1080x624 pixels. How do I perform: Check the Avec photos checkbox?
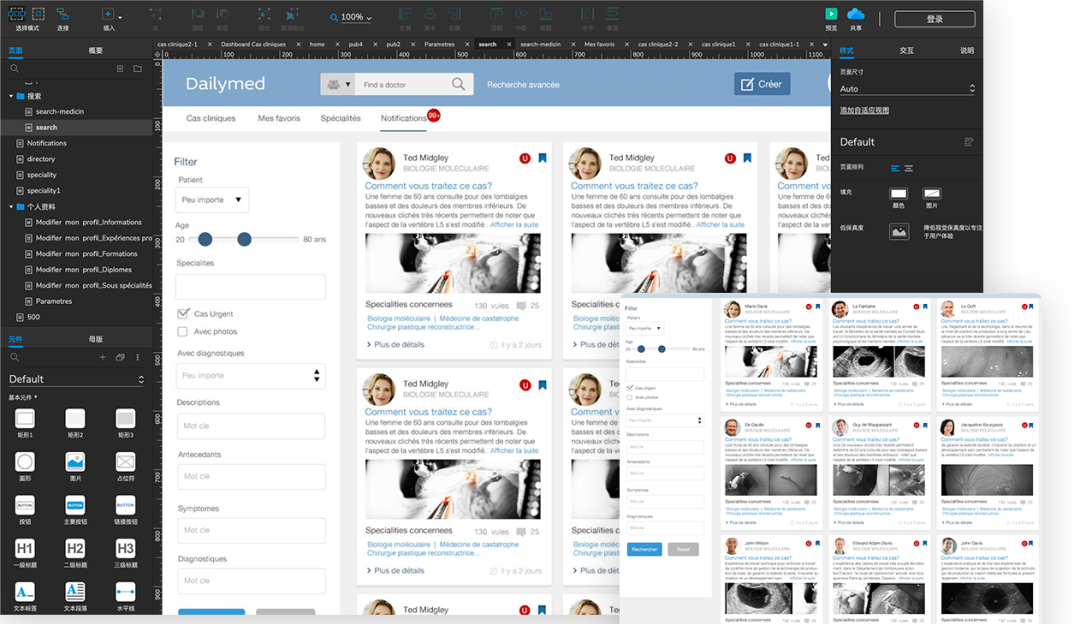(183, 332)
